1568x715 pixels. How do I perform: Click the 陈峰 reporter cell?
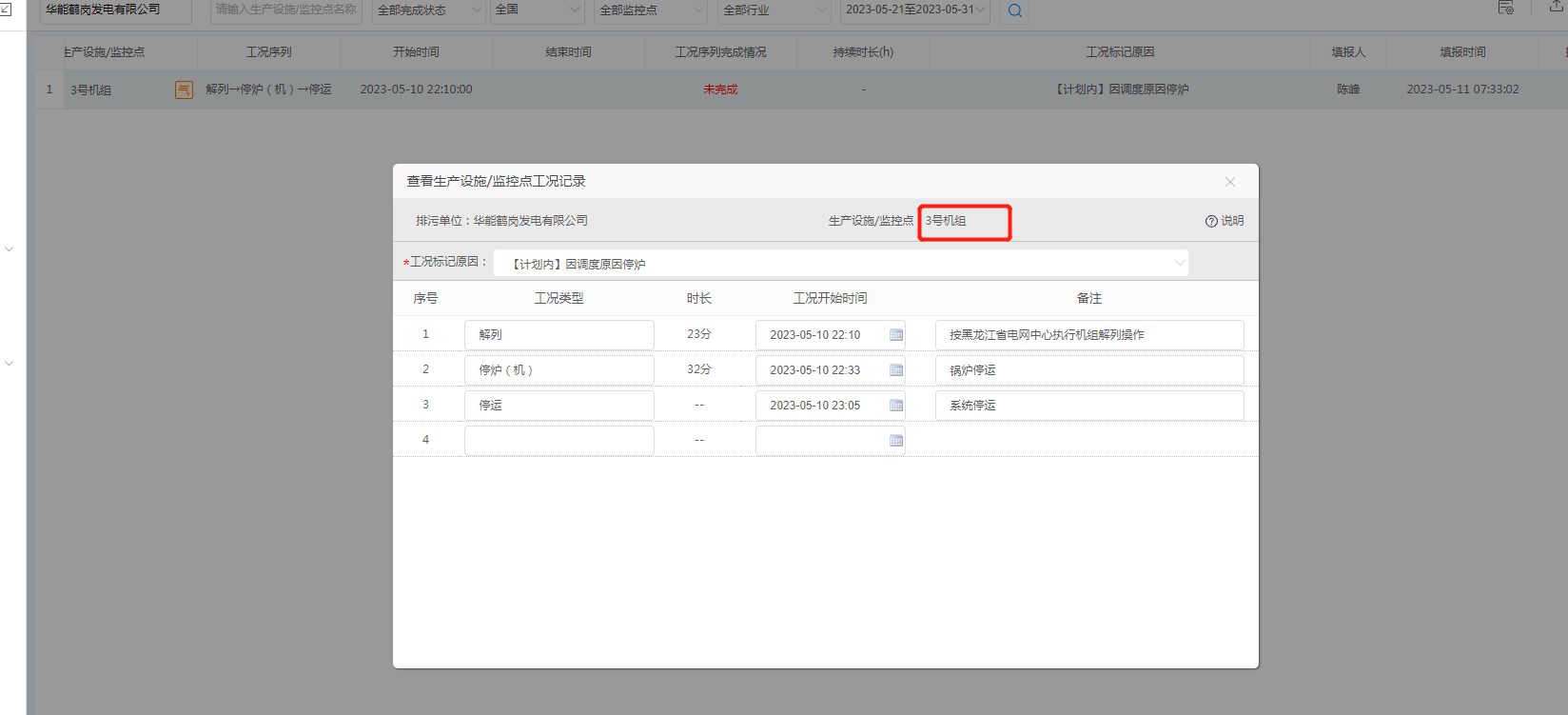pyautogui.click(x=1349, y=89)
